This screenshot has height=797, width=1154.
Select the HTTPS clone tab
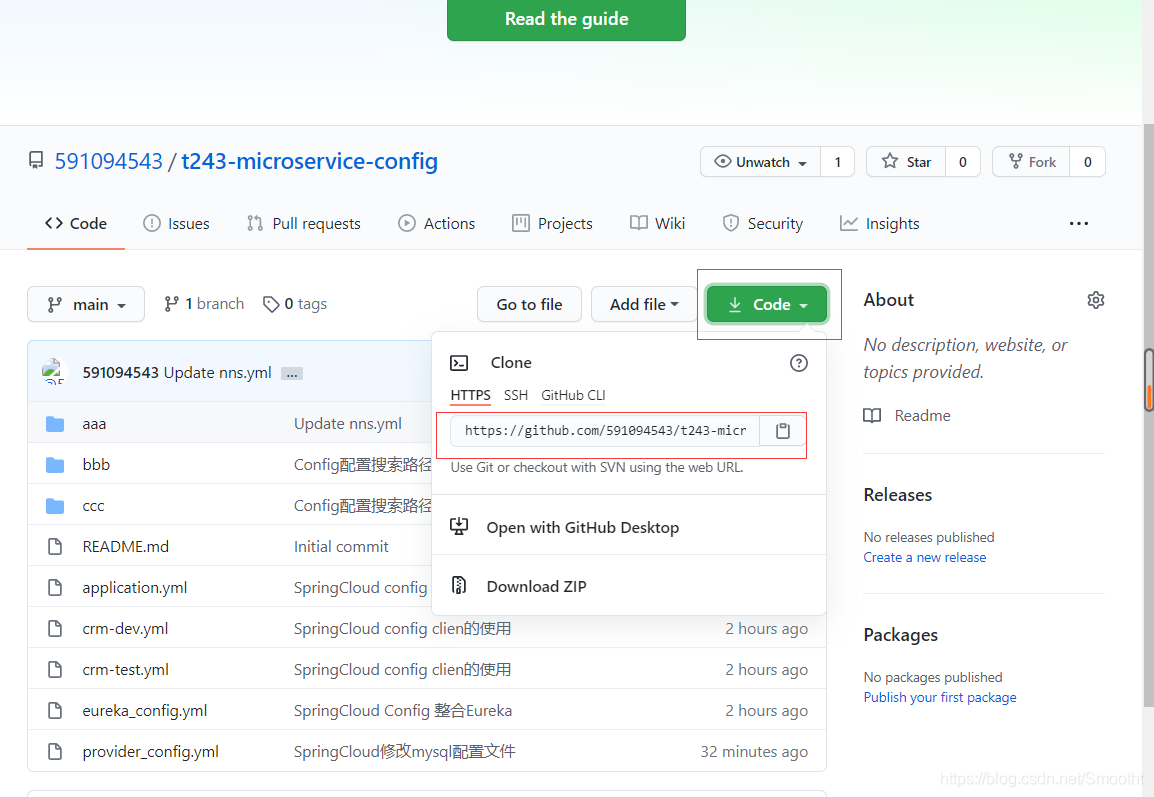pos(470,395)
